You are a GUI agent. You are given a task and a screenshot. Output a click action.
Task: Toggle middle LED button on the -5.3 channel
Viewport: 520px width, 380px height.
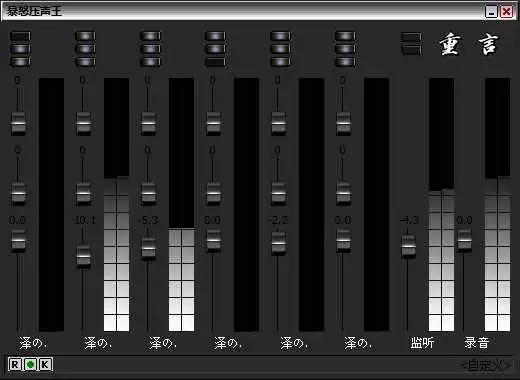pyautogui.click(x=150, y=49)
